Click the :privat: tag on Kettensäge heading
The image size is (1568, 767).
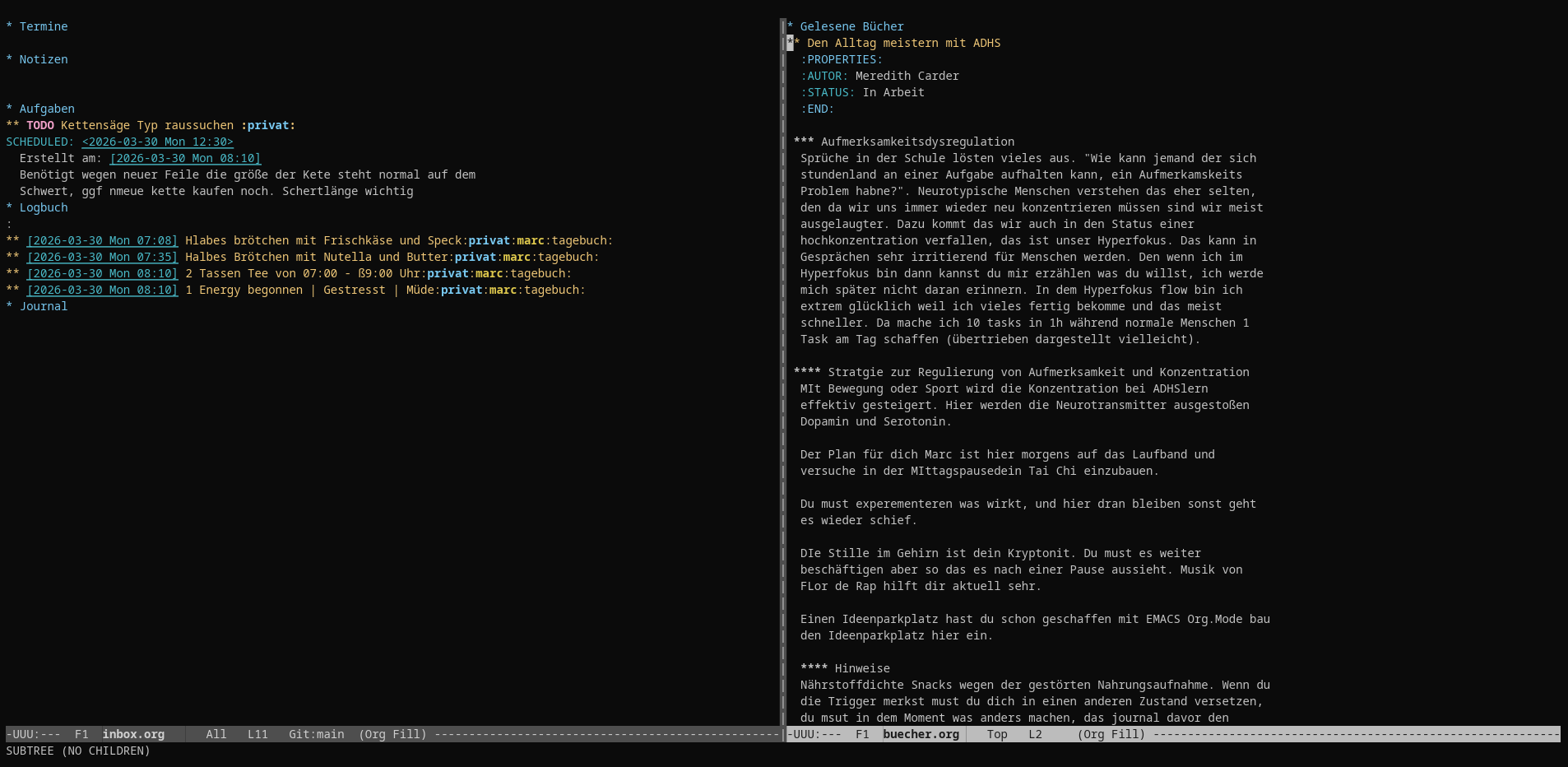coord(267,125)
